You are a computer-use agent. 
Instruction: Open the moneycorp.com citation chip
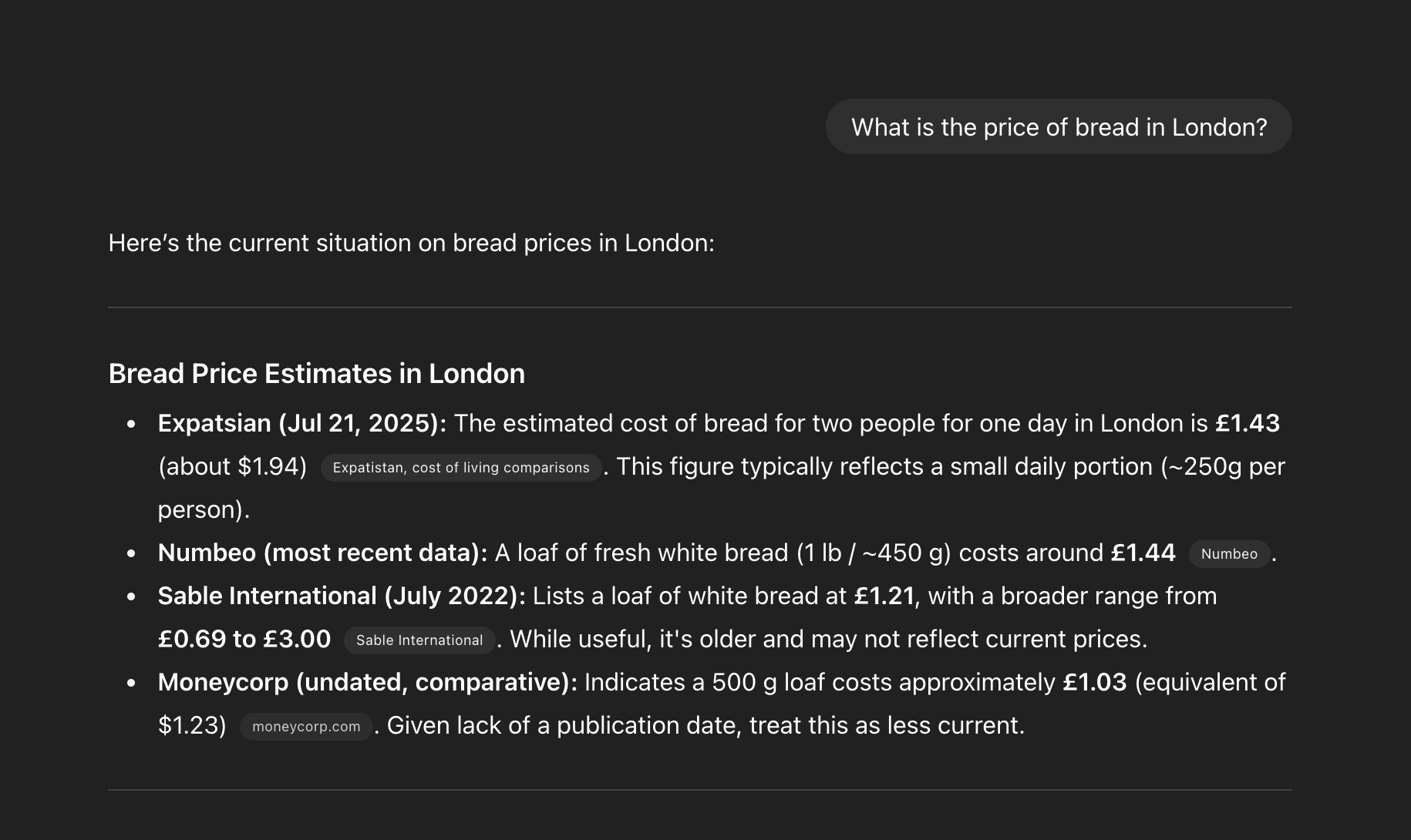306,726
